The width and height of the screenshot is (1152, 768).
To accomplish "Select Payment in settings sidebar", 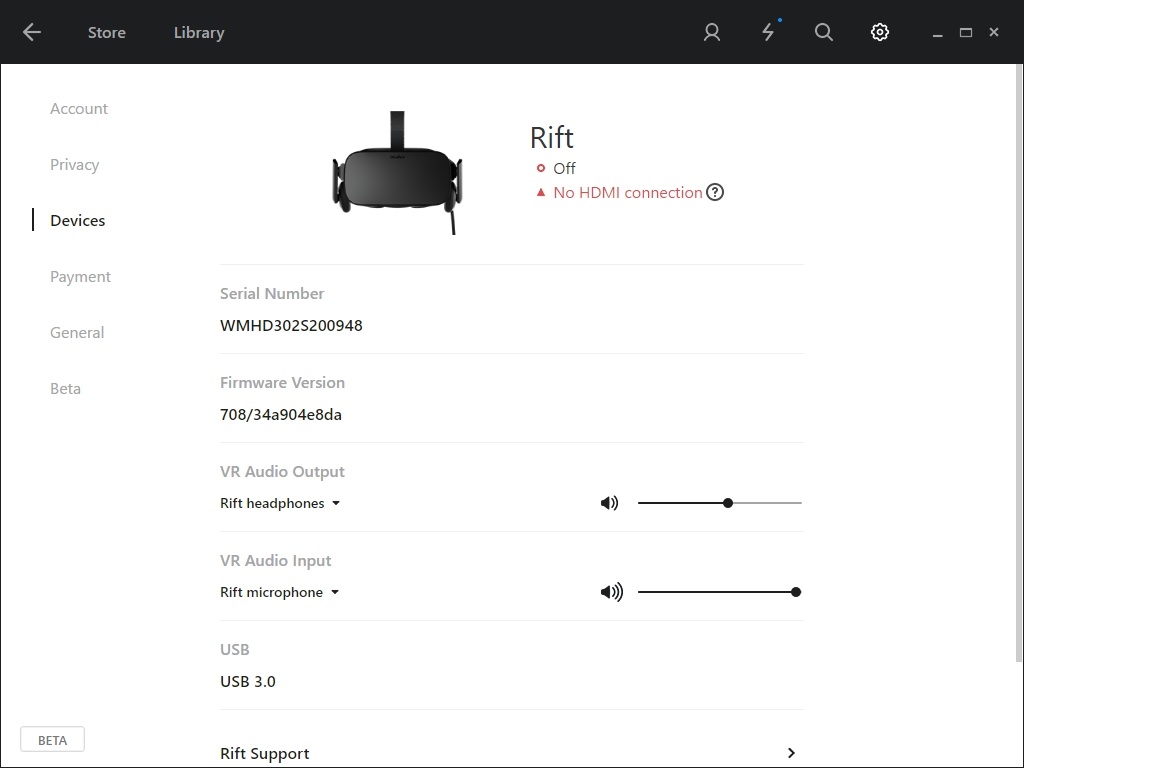I will tap(80, 276).
